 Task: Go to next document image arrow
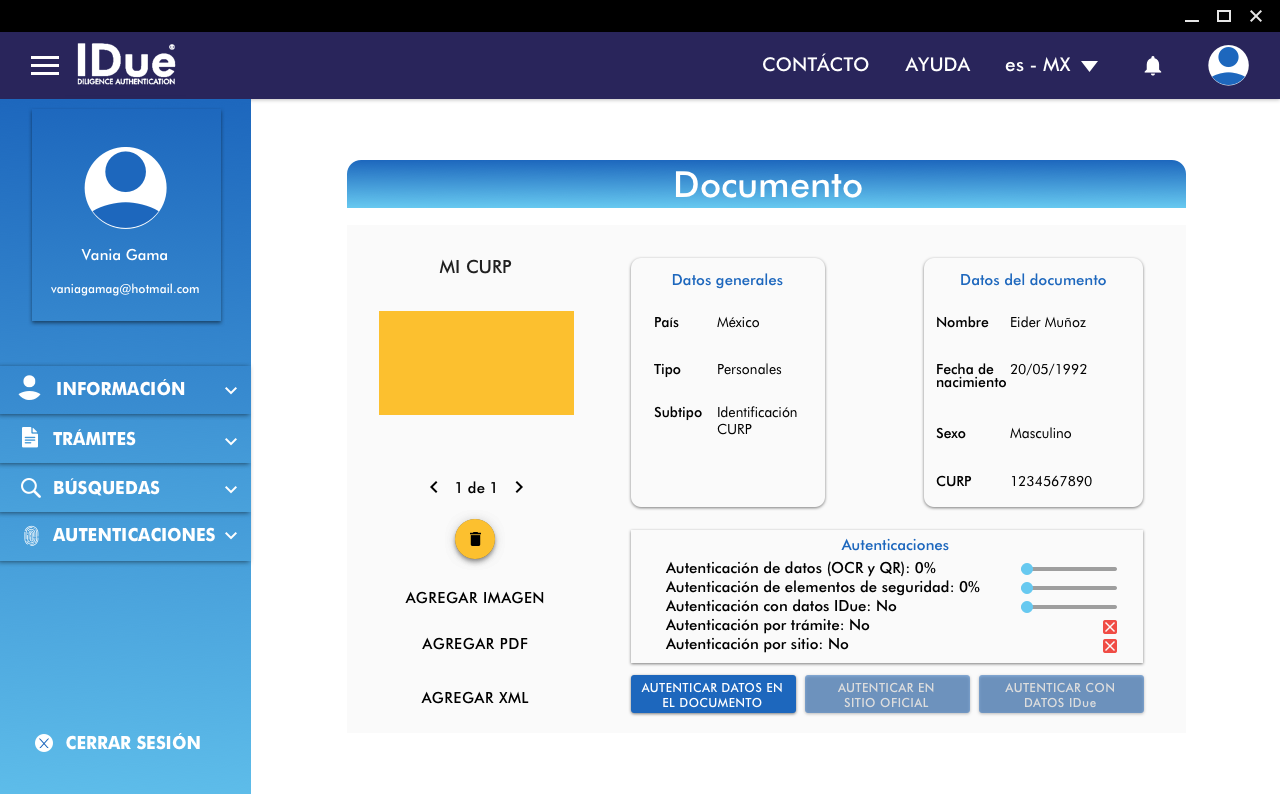(519, 488)
